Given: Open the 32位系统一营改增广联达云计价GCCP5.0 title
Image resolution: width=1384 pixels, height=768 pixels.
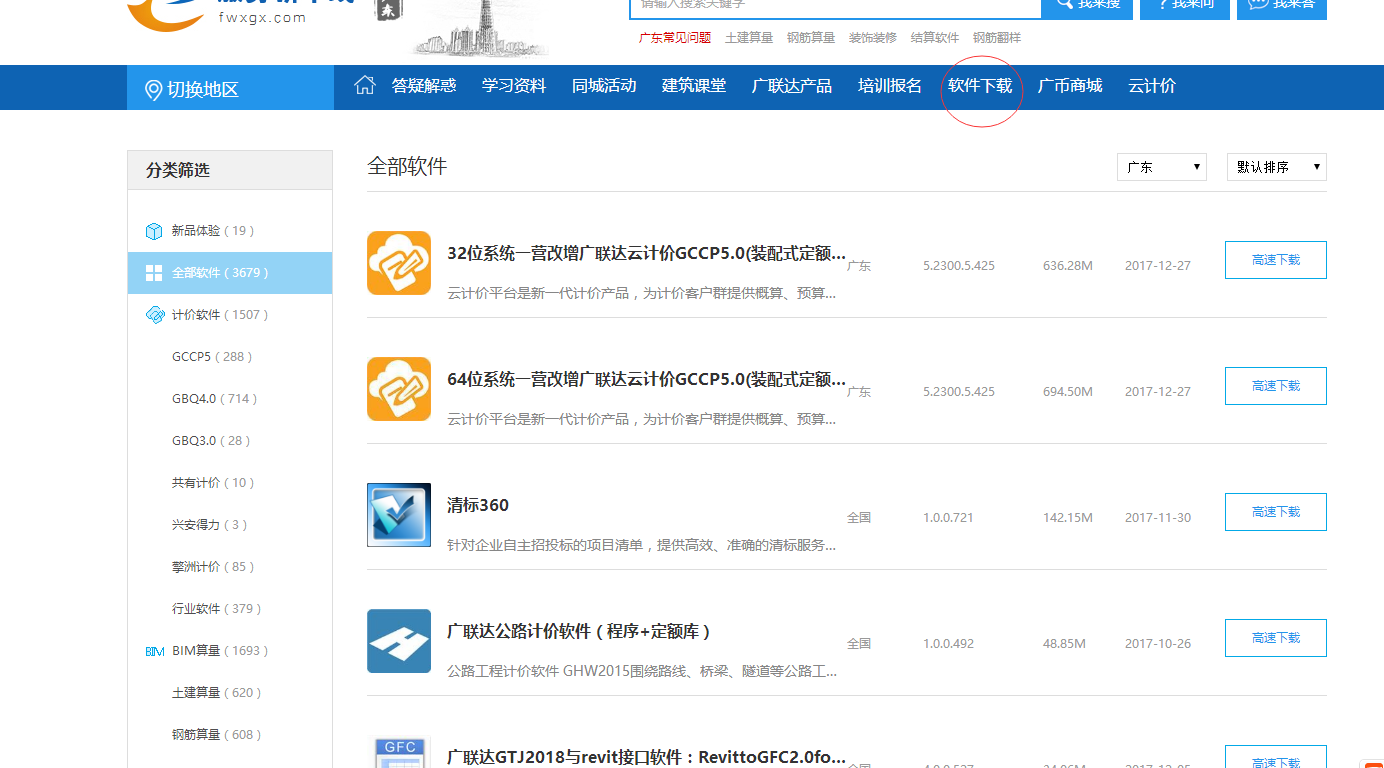Looking at the screenshot, I should coord(646,254).
